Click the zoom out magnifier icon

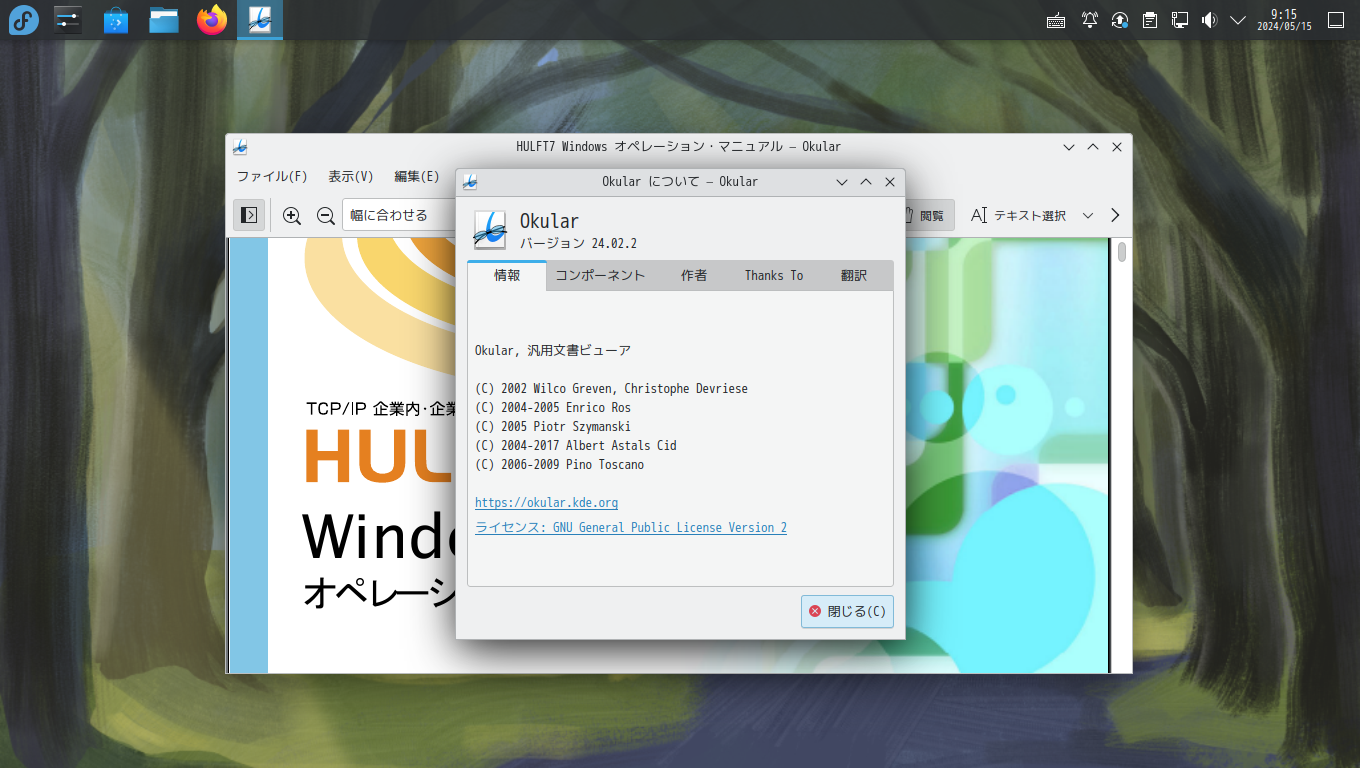(325, 215)
